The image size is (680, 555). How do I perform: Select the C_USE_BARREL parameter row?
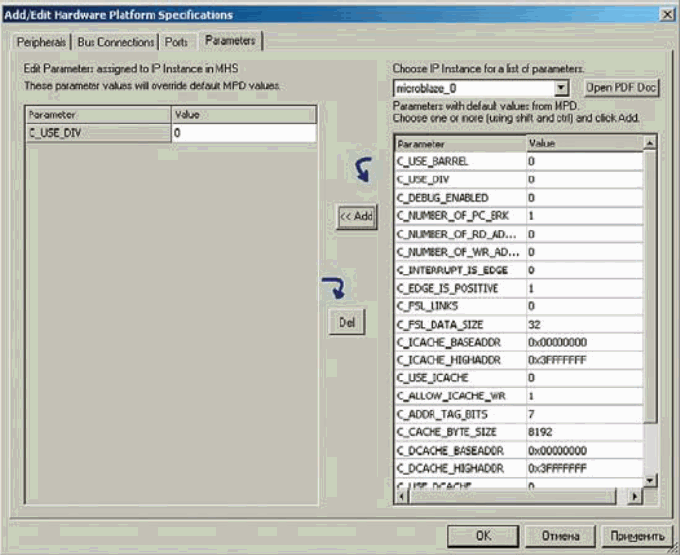click(x=460, y=161)
